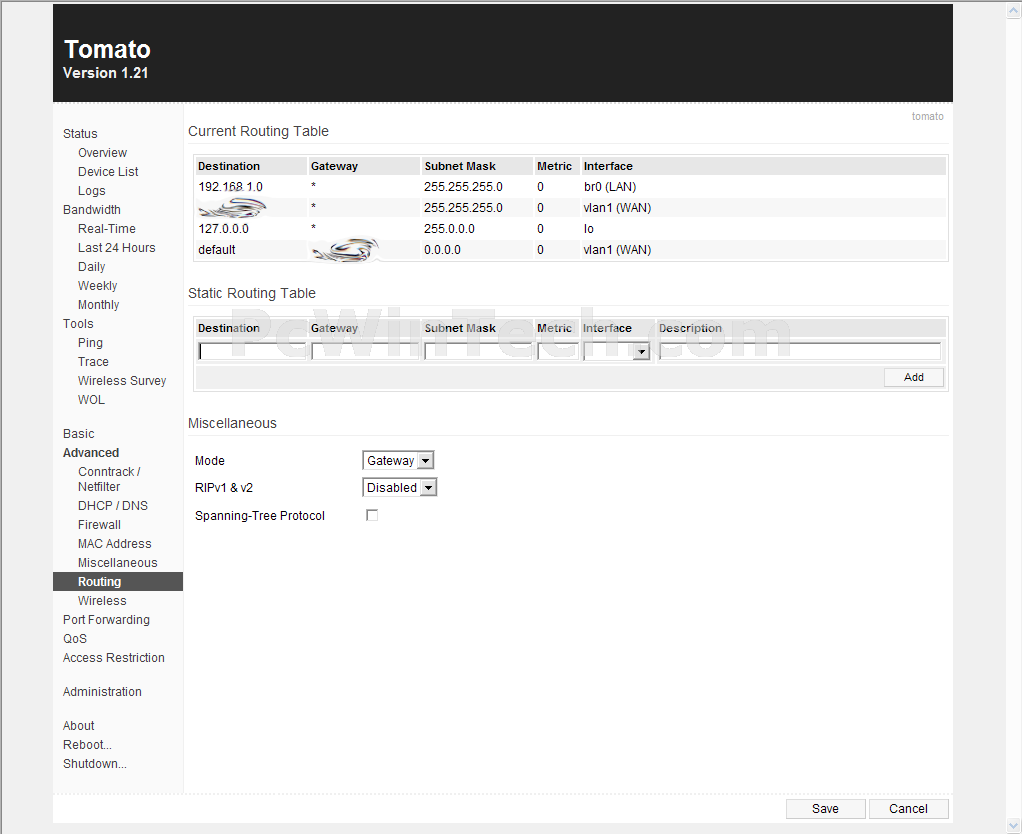Focus the static route Metric field

557,351
